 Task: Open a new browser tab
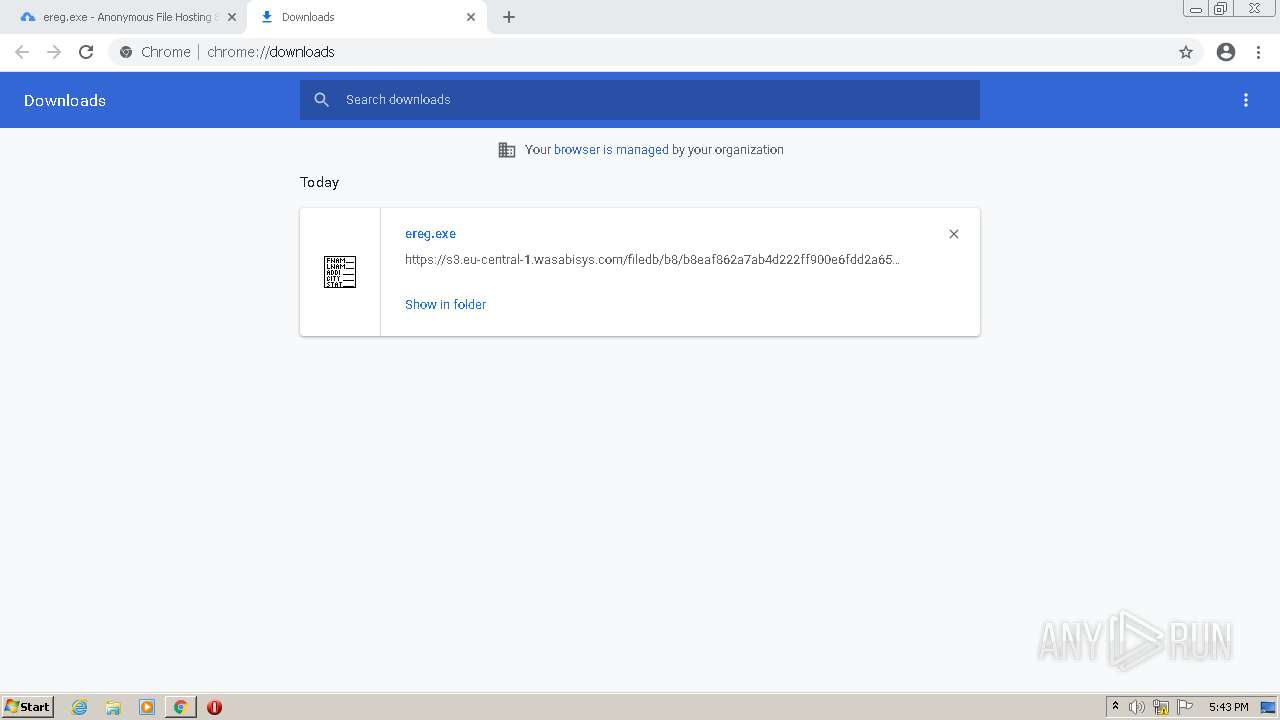(x=509, y=17)
